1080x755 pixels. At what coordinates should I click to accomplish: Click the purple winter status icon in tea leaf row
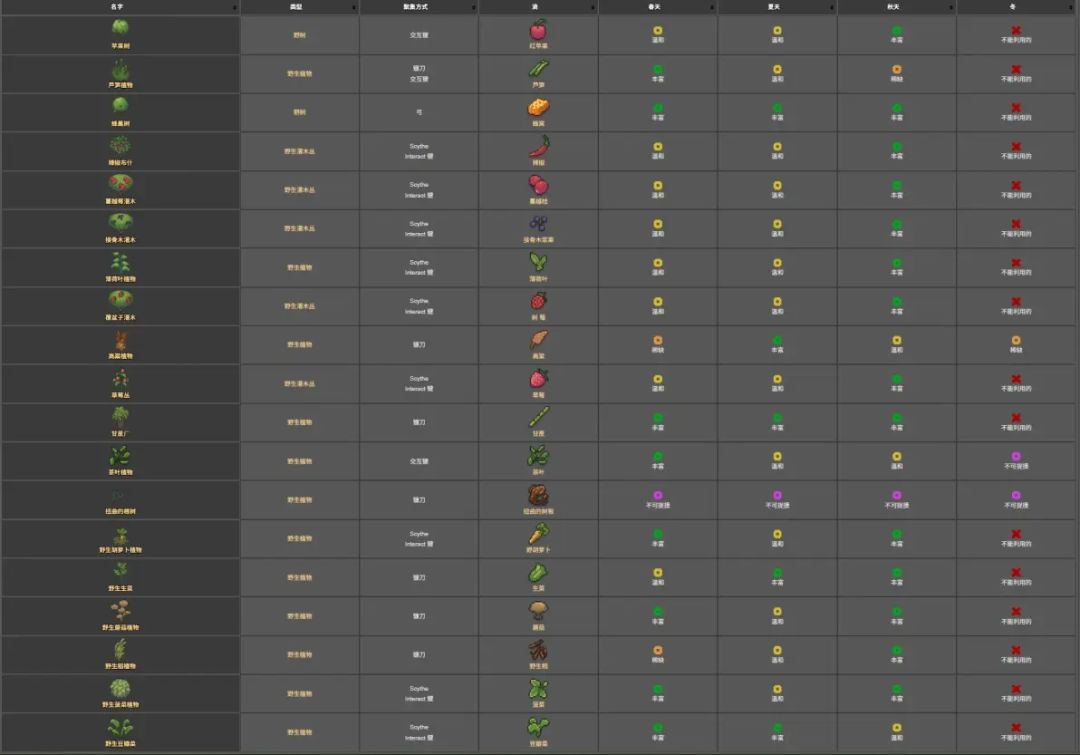tap(1016, 456)
